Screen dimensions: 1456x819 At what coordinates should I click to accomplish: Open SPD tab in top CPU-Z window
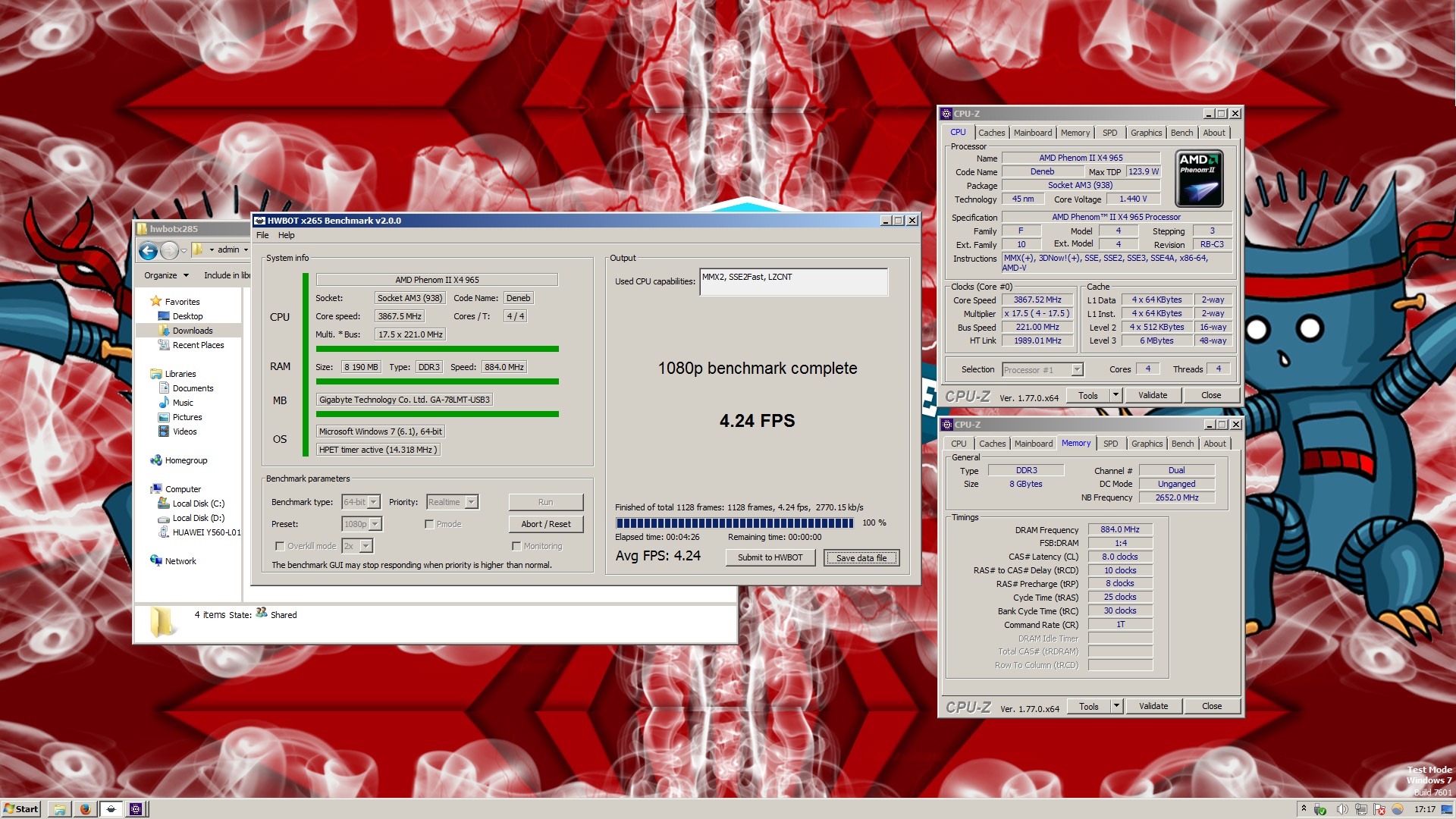click(1109, 133)
